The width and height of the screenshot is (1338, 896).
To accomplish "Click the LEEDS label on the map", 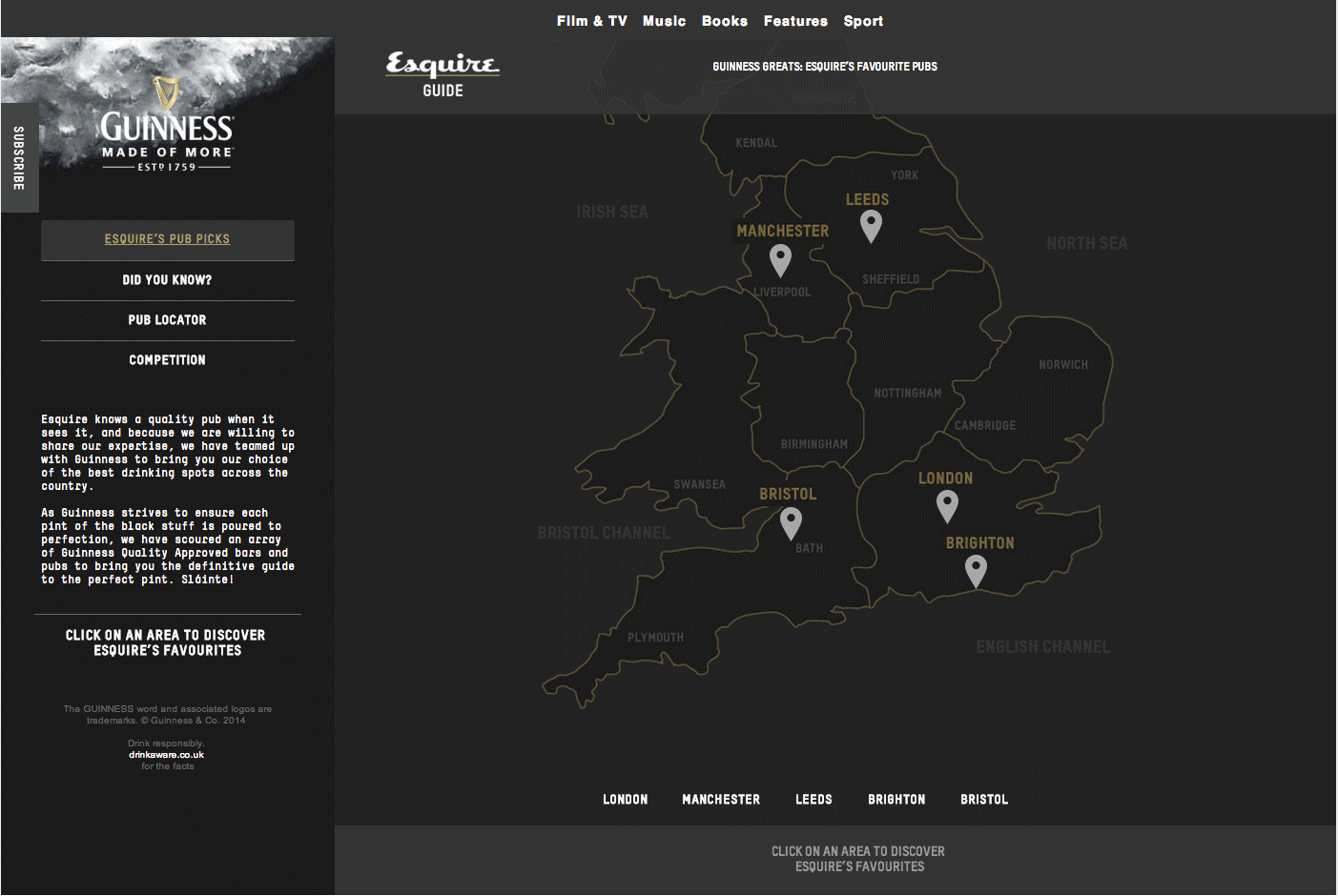I will point(867,199).
